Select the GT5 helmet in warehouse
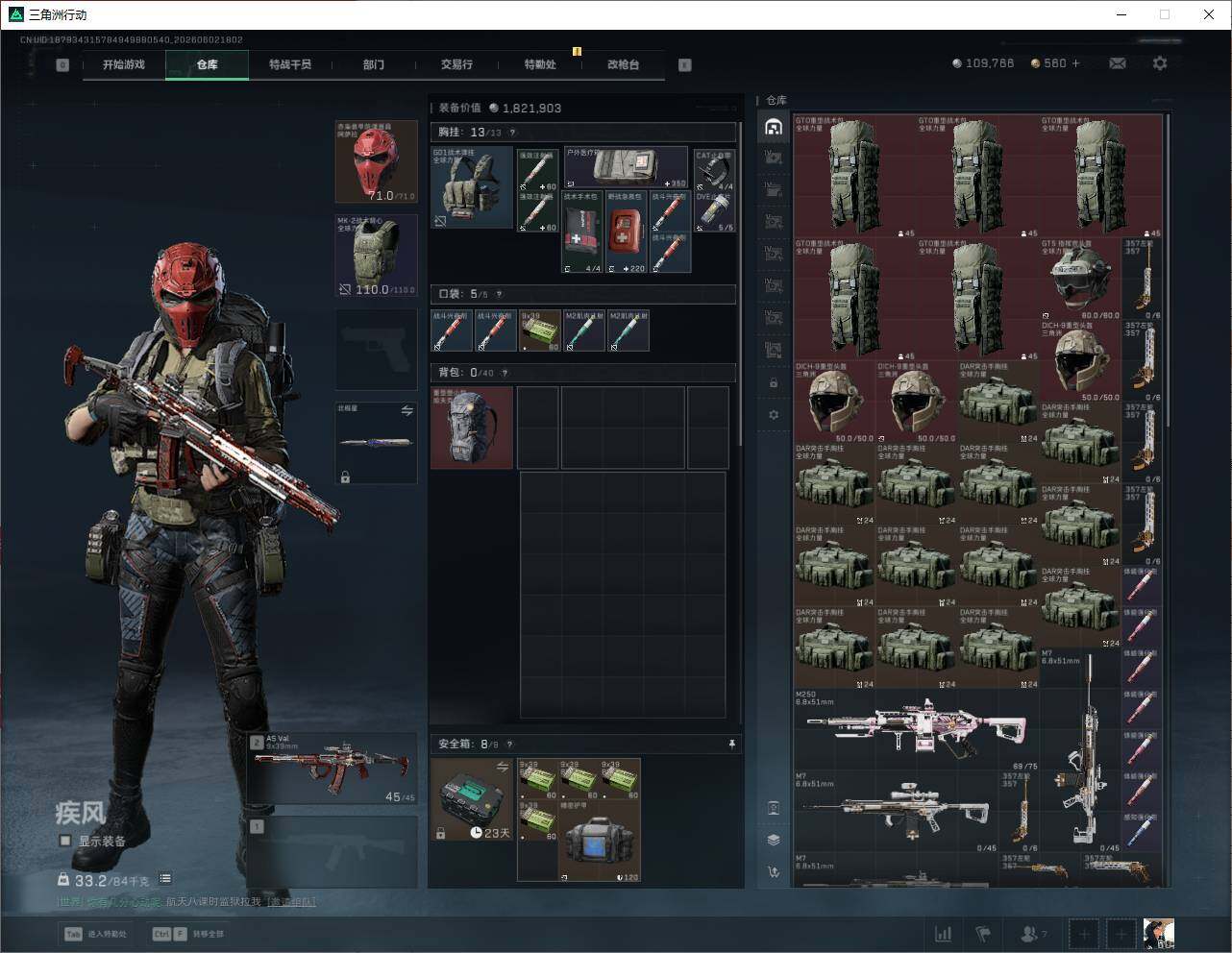 (x=1080, y=280)
